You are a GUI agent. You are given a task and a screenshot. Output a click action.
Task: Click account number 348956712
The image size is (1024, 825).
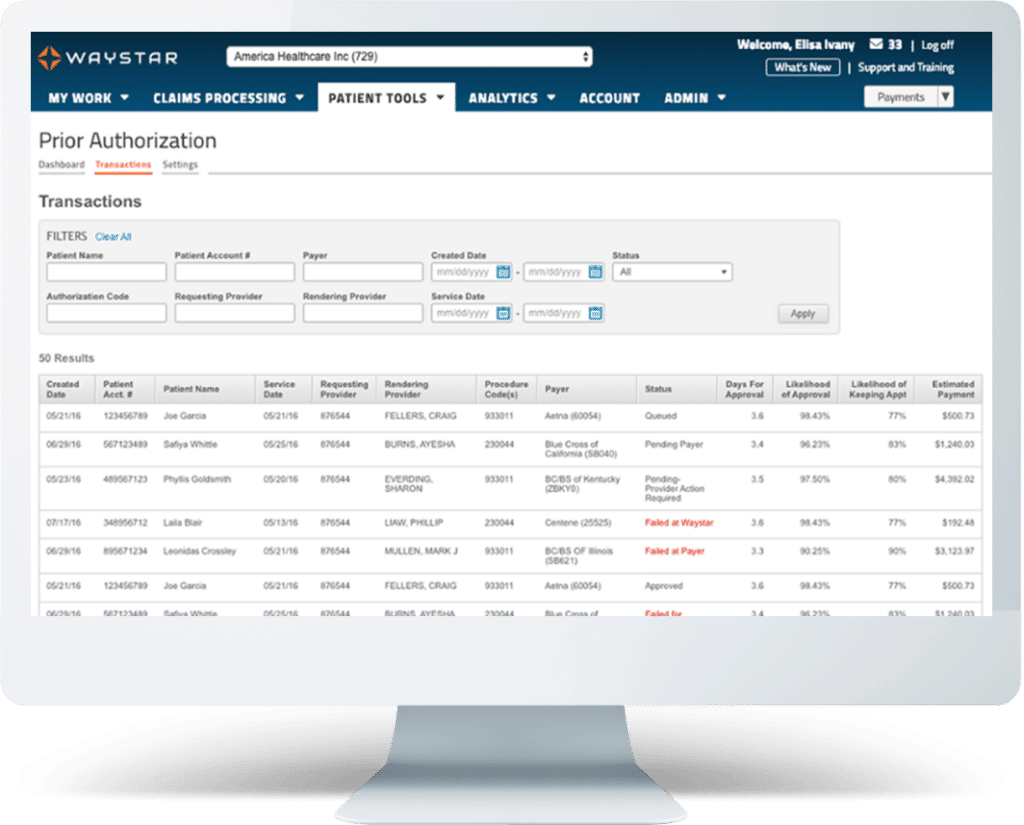pyautogui.click(x=125, y=523)
